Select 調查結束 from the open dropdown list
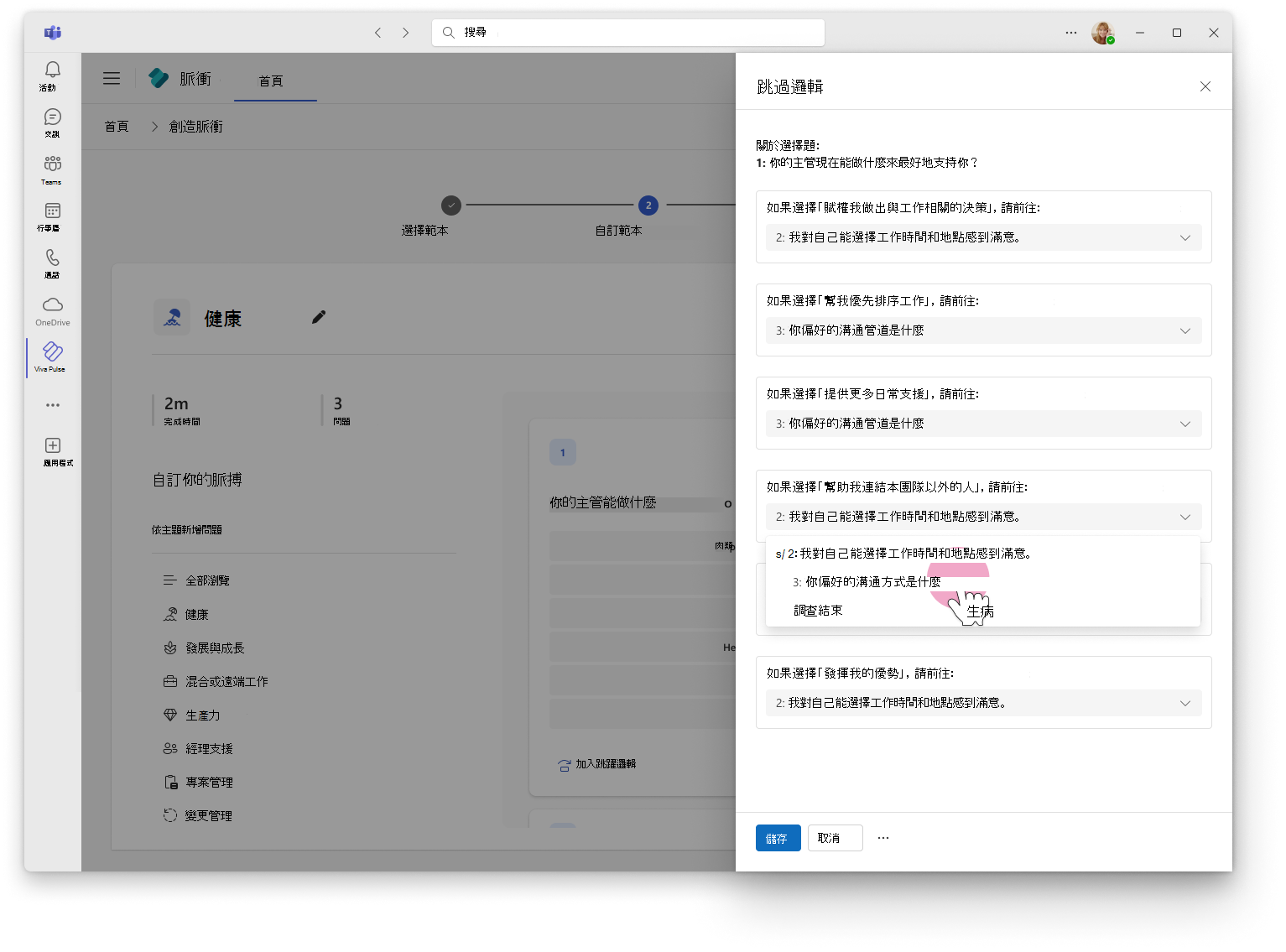 pos(818,610)
